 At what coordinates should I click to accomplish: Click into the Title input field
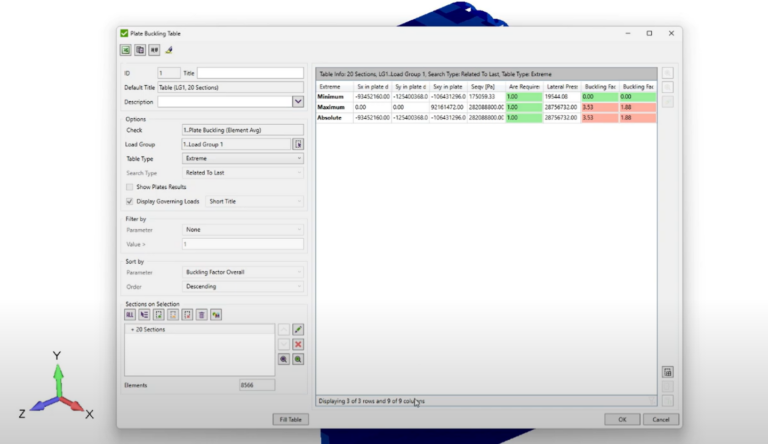pos(250,73)
